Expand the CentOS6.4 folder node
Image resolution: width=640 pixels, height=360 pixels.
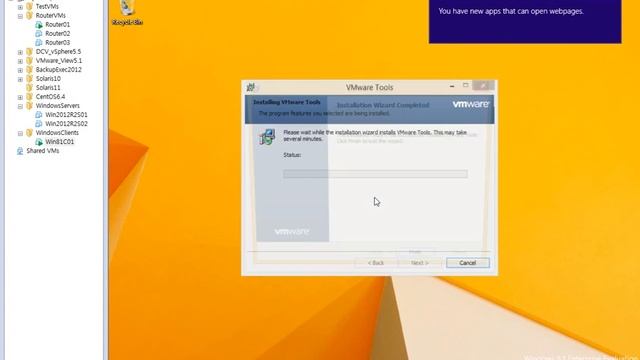(x=20, y=97)
